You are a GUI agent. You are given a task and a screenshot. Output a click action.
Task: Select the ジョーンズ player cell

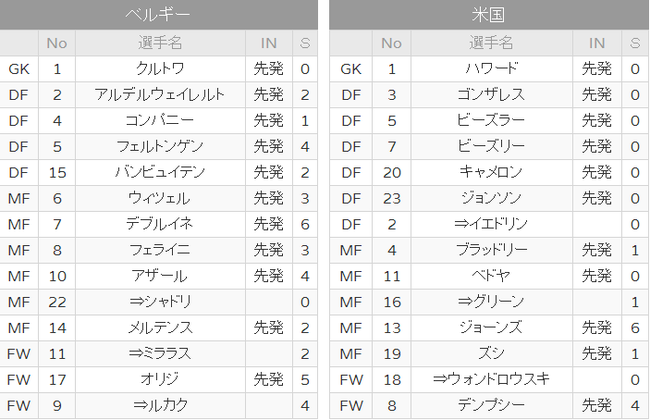pos(492,328)
